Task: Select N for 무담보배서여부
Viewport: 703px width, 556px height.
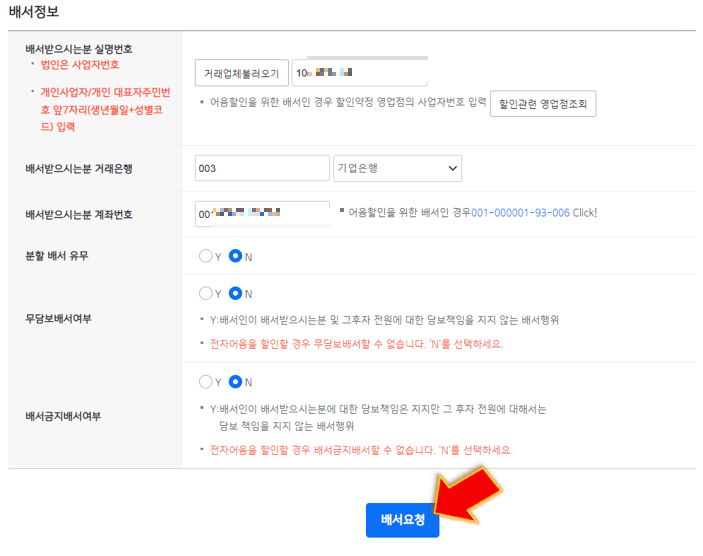Action: tap(235, 293)
